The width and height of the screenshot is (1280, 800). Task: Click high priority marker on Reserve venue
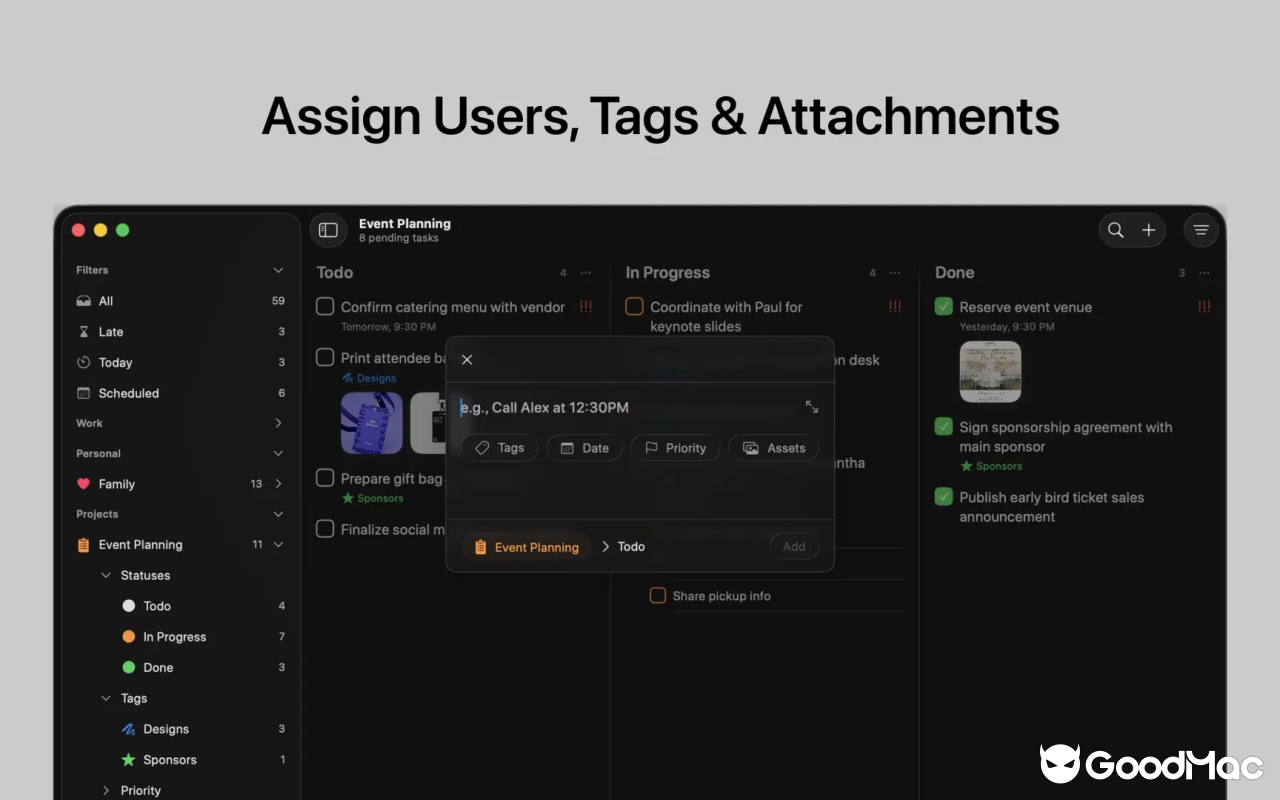click(1204, 307)
